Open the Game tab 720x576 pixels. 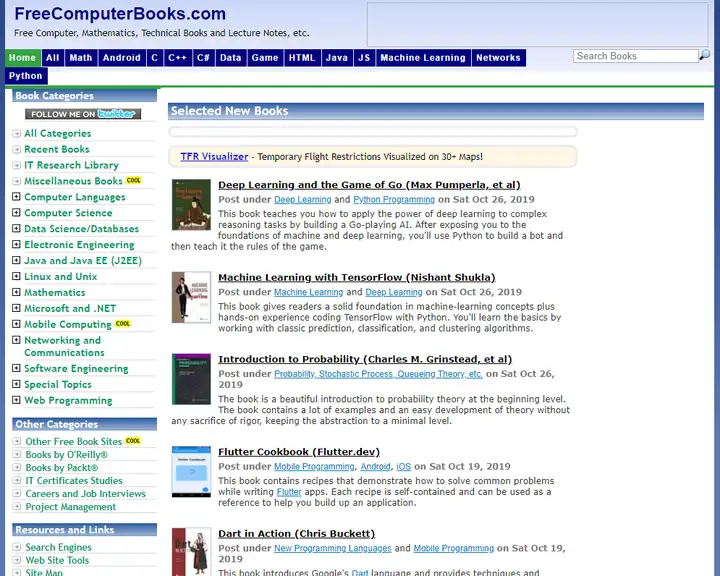tap(265, 58)
